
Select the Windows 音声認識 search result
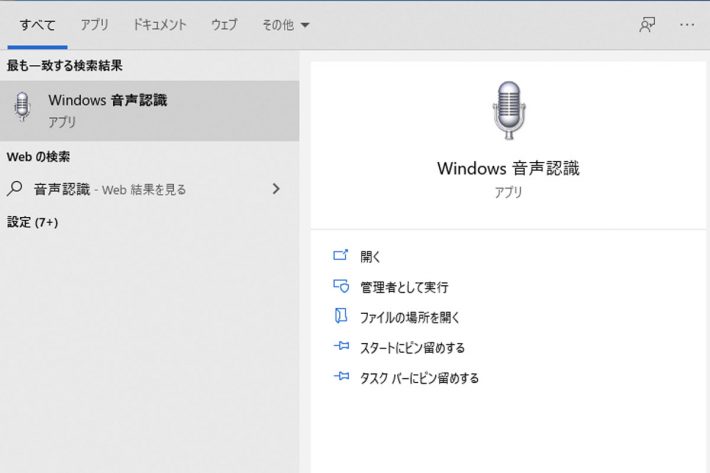point(149,110)
